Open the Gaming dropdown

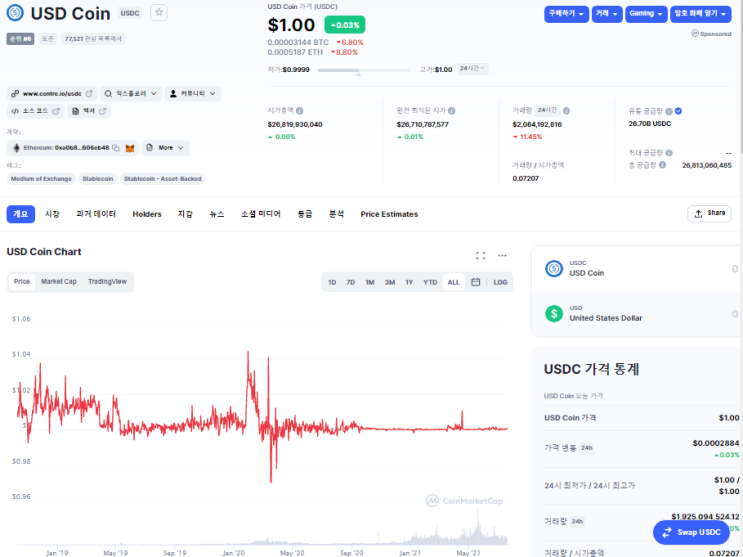tap(646, 14)
